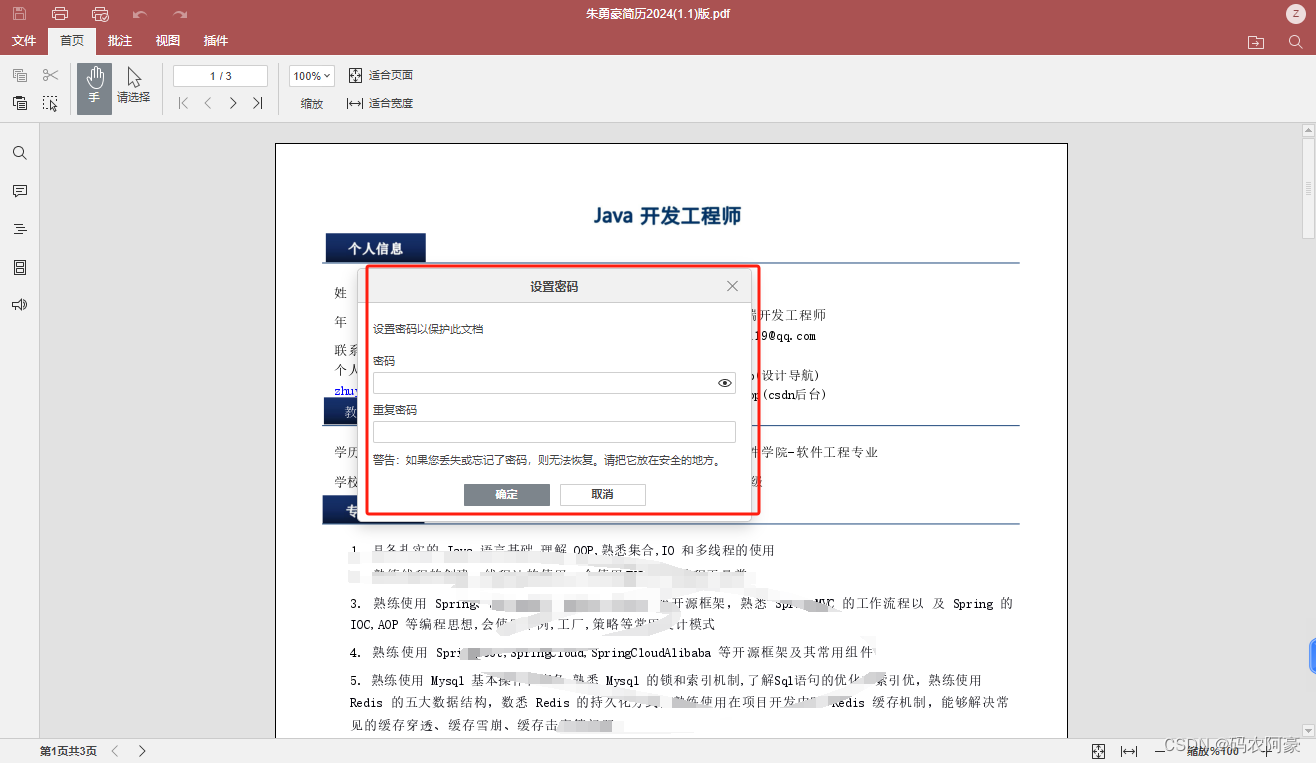Click the redo arrow icon
The image size is (1316, 763).
(x=180, y=14)
